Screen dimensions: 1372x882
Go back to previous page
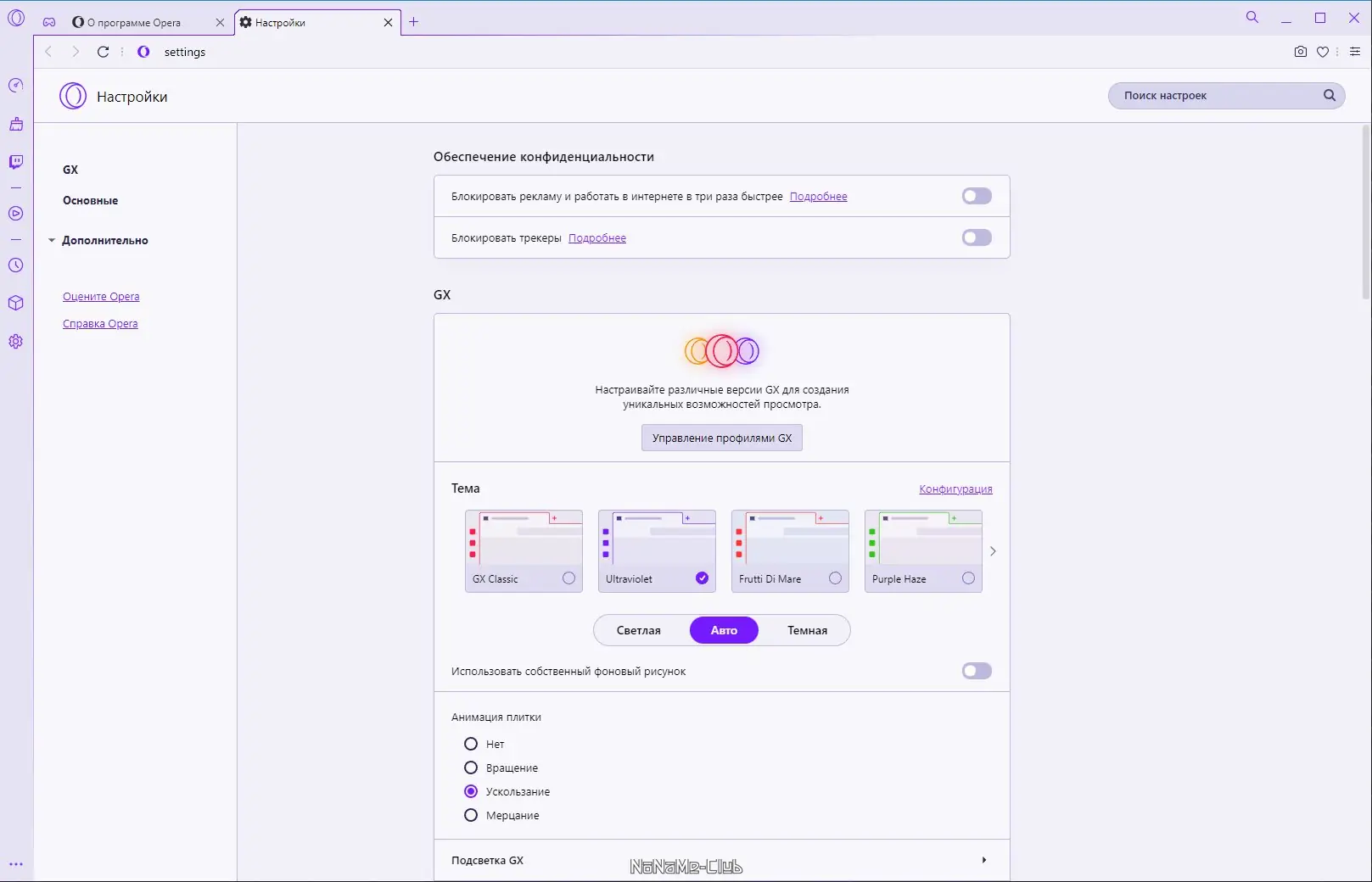point(48,52)
